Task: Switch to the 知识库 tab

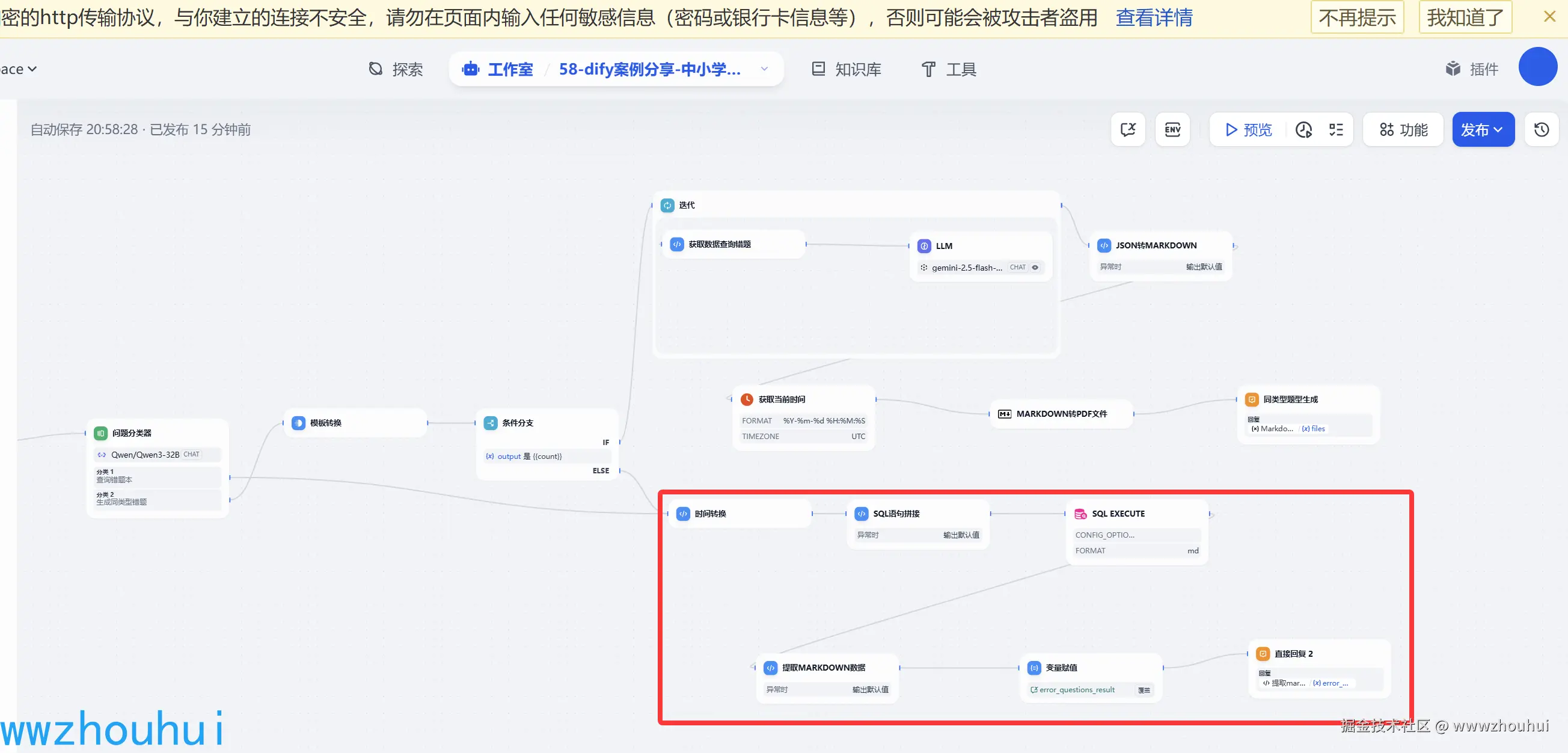Action: 847,69
